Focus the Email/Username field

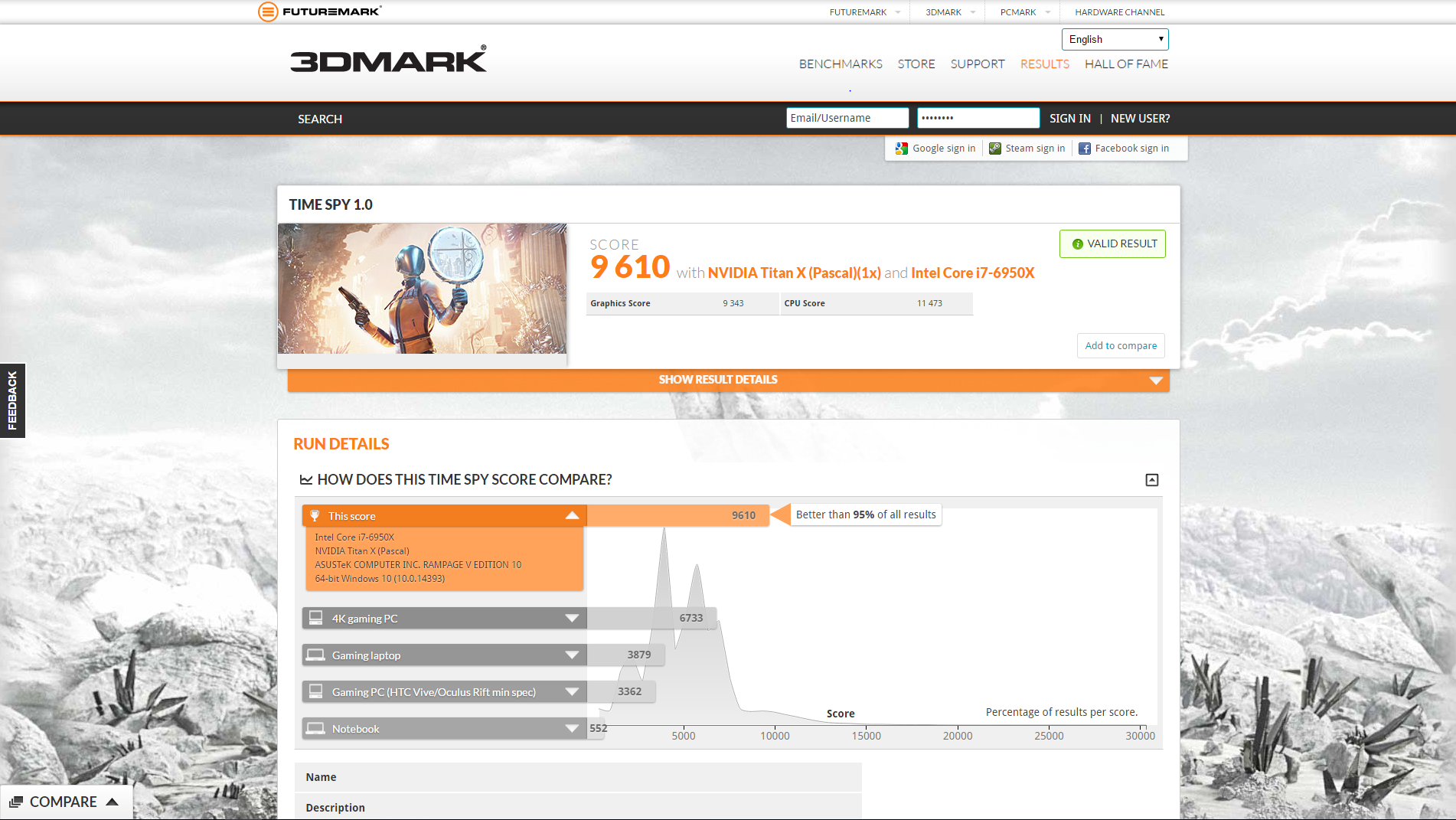(x=847, y=118)
